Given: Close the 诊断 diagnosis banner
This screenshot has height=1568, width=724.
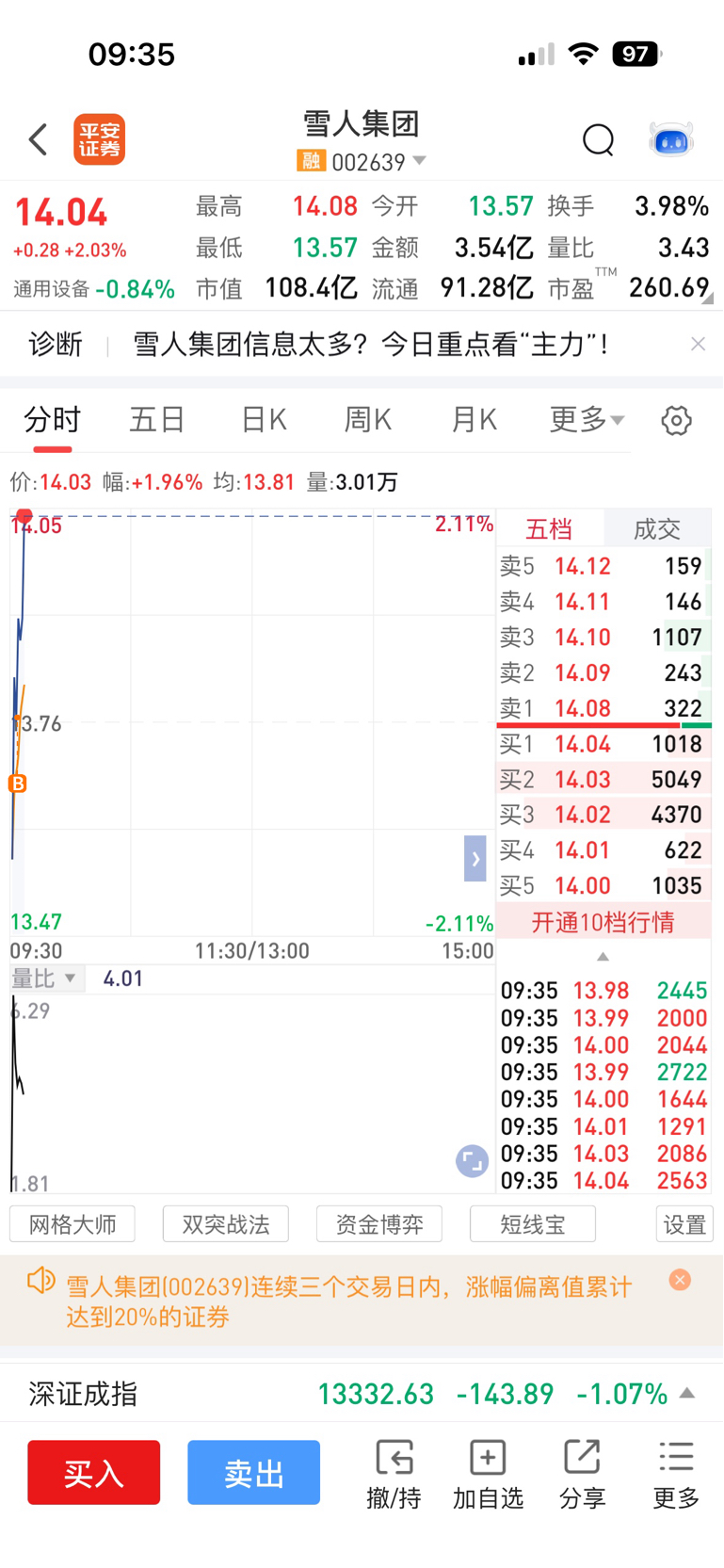Looking at the screenshot, I should pyautogui.click(x=698, y=344).
